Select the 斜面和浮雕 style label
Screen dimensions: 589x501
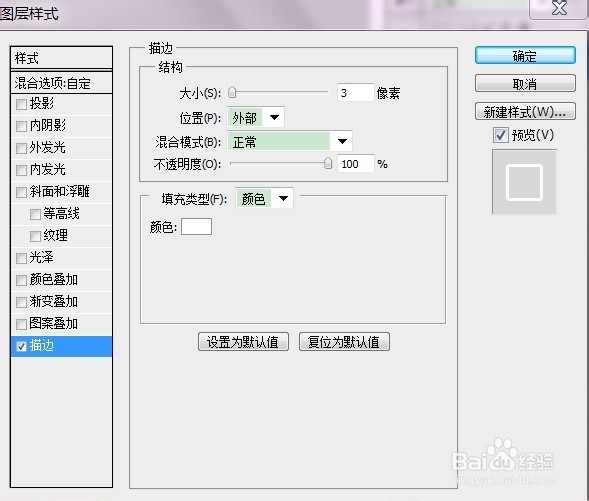point(59,191)
